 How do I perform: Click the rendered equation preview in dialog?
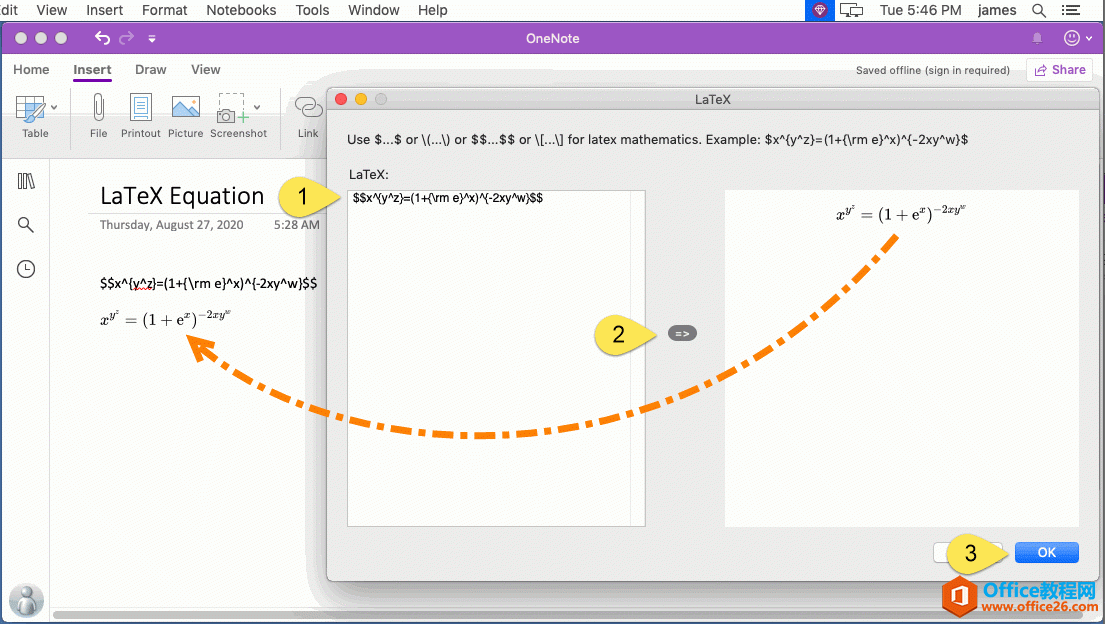901,214
